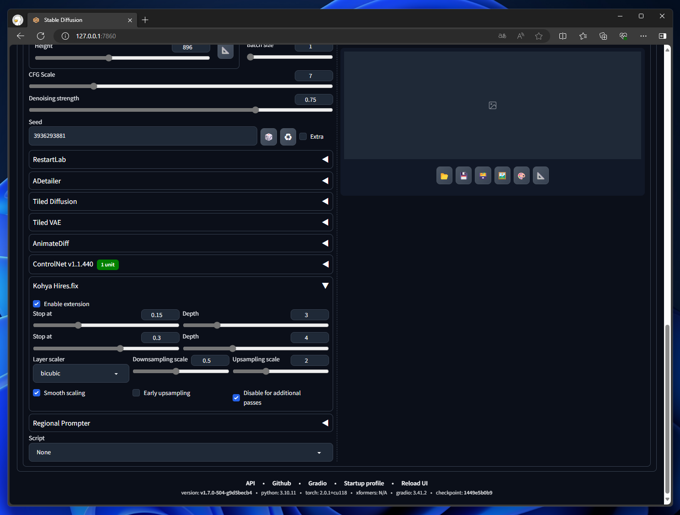680x515 pixels.
Task: Add page to favorites star
Action: coord(539,36)
